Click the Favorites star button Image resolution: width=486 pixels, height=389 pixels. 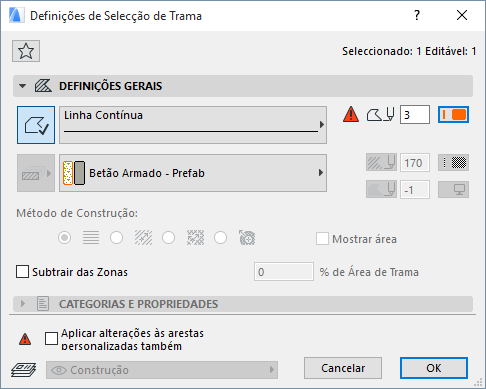[26, 51]
